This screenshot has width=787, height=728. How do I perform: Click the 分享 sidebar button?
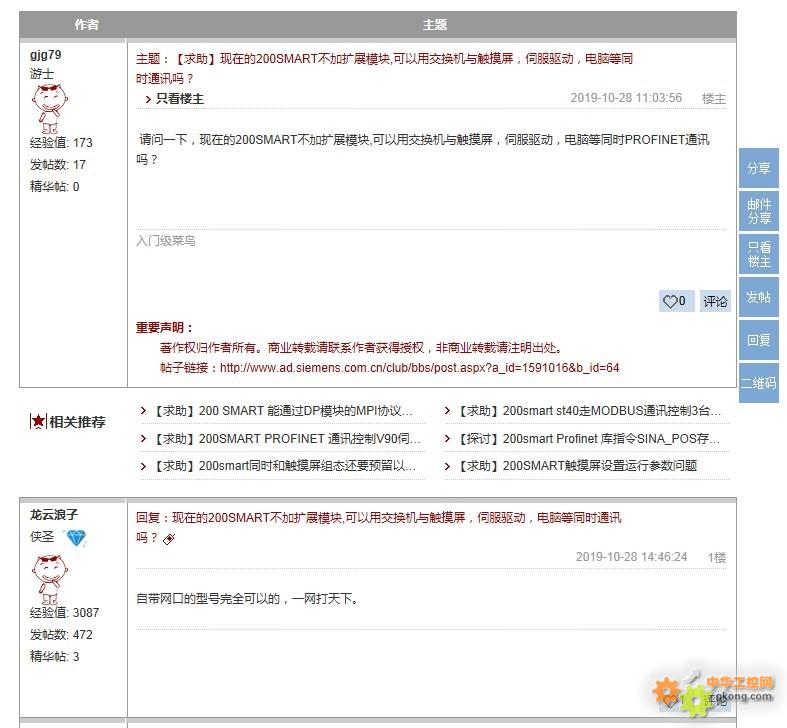(758, 168)
